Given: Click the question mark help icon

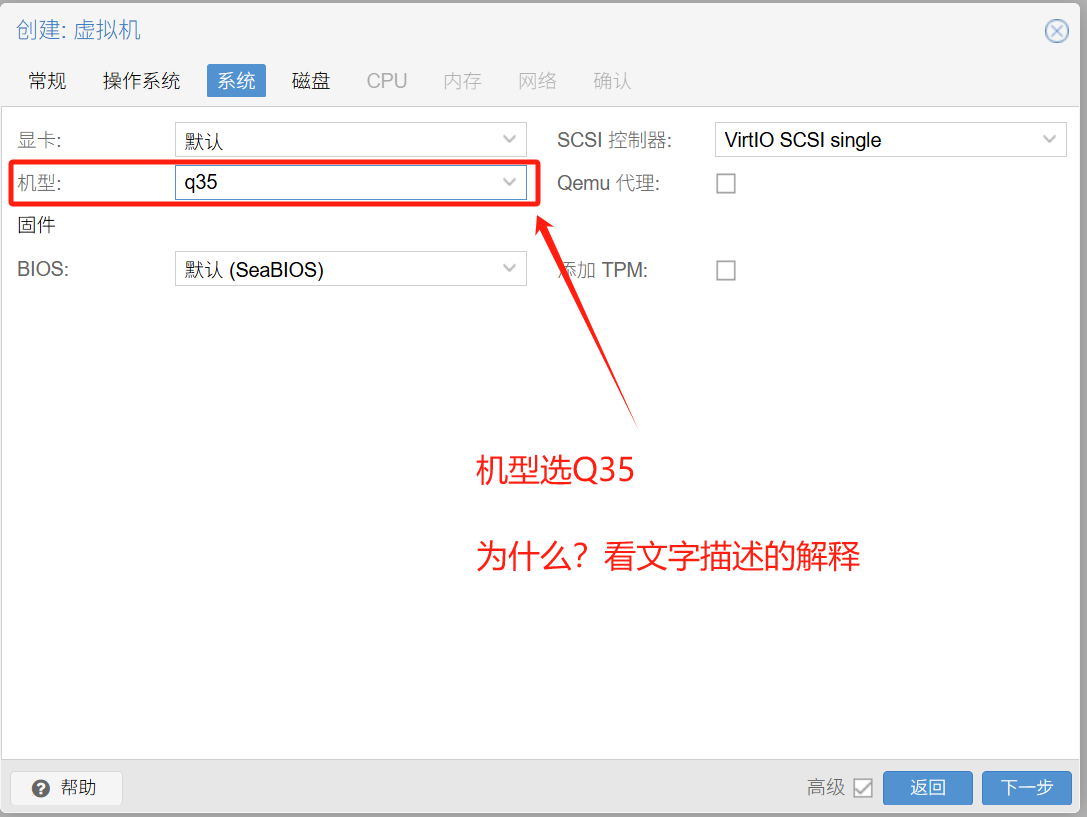Looking at the screenshot, I should click(39, 788).
